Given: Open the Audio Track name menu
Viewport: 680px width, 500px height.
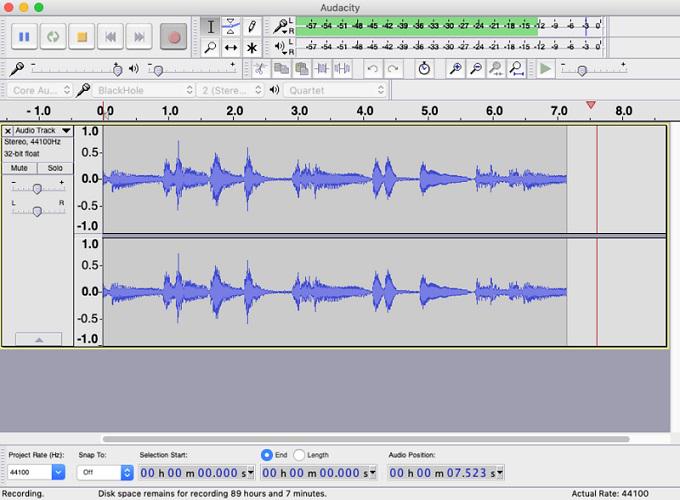Looking at the screenshot, I should click(42, 131).
